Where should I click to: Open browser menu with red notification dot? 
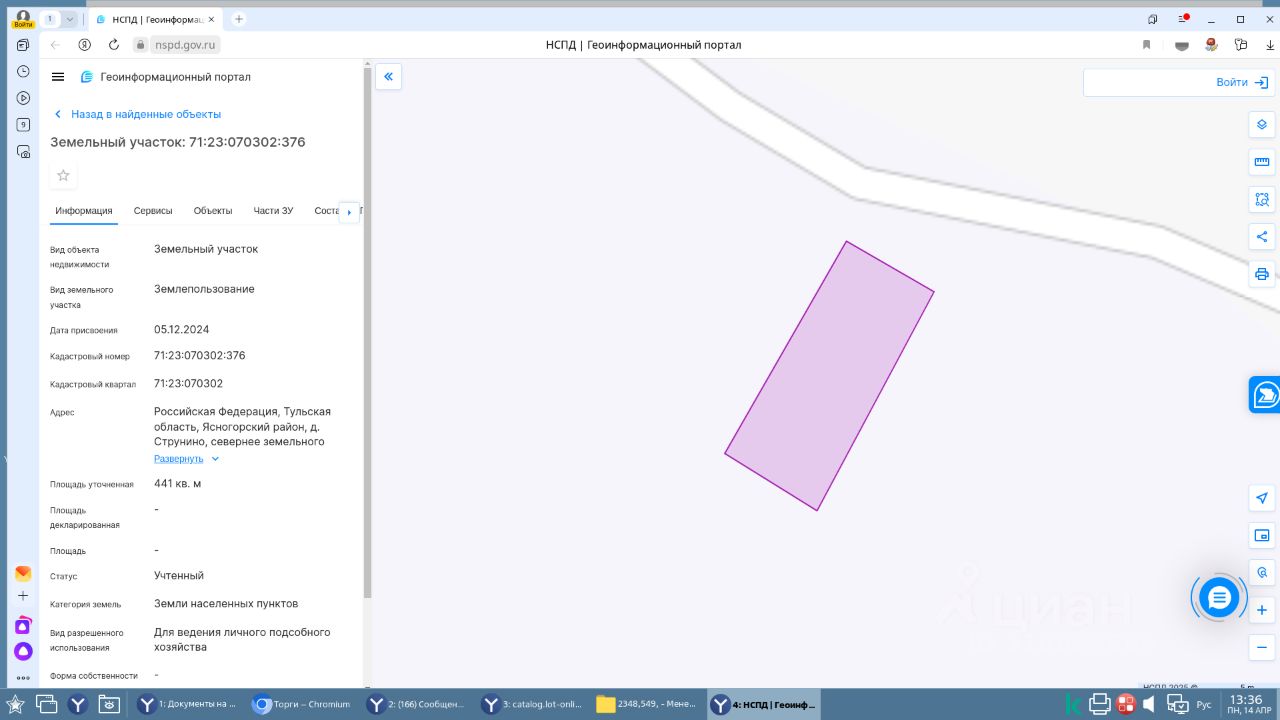tap(1183, 19)
